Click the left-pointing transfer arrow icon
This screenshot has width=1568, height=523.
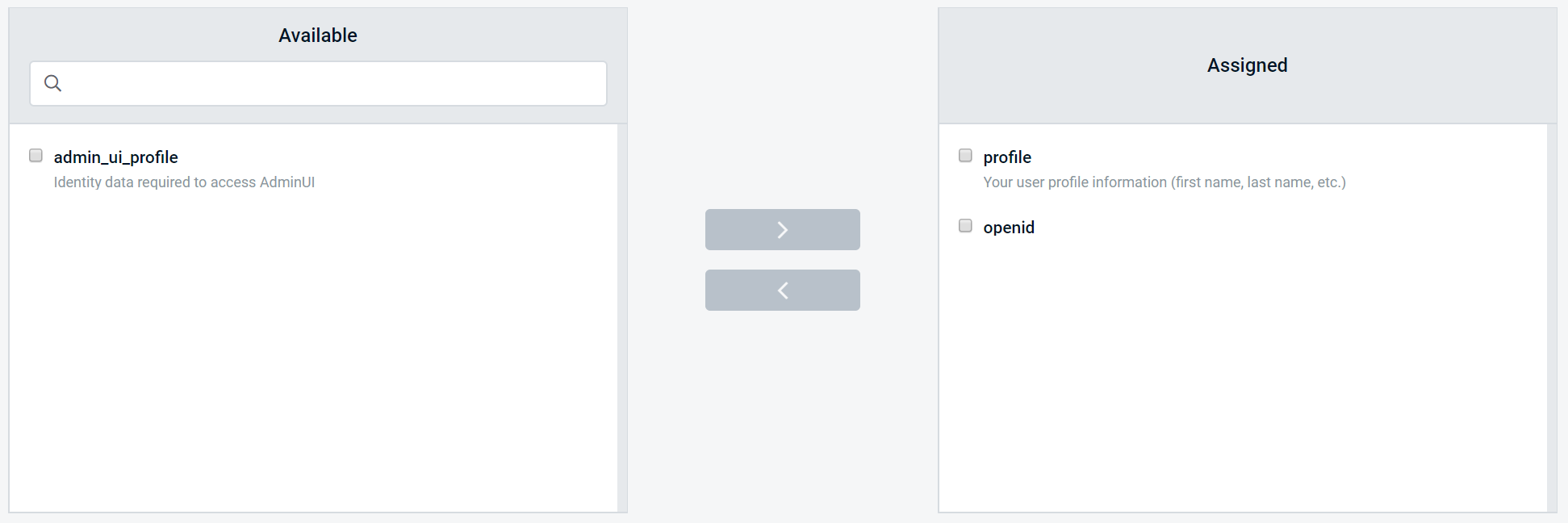click(x=781, y=289)
